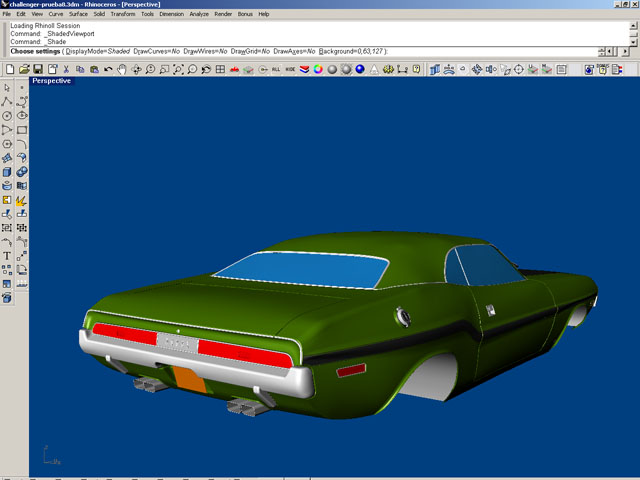The width and height of the screenshot is (640, 480).
Task: Open the color wheel icon
Action: tap(318, 69)
